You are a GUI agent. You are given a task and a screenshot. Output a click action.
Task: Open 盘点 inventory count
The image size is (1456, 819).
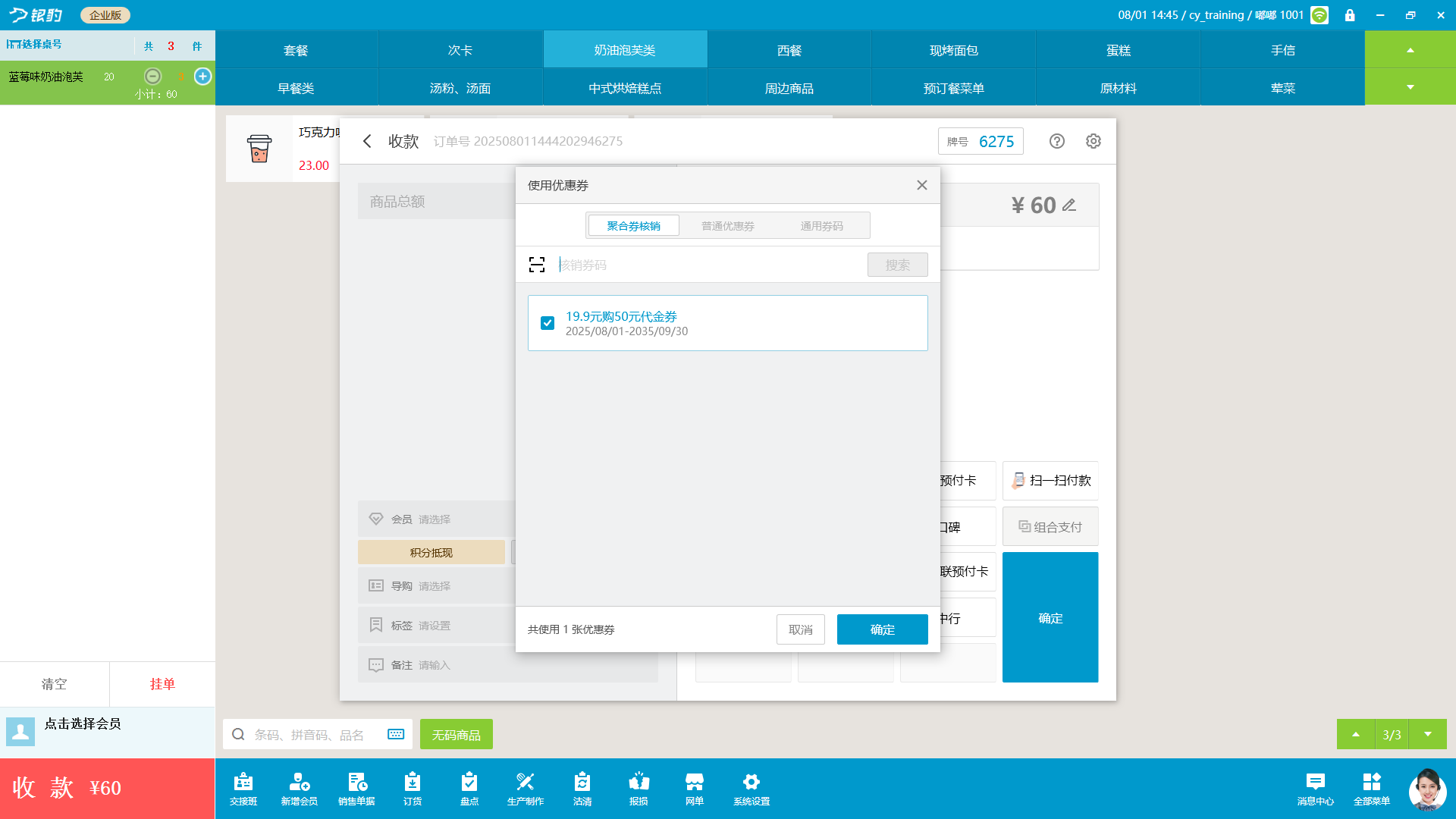[469, 789]
